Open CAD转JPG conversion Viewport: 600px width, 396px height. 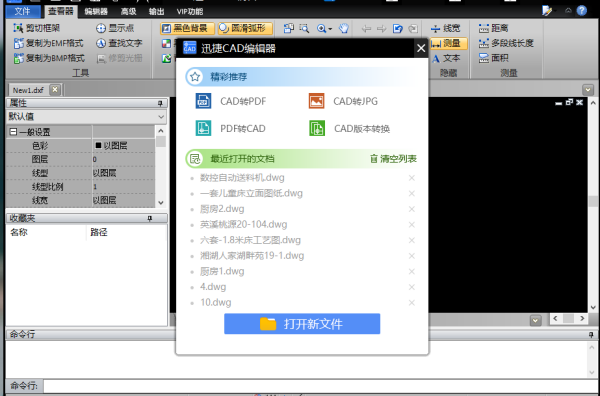point(343,101)
